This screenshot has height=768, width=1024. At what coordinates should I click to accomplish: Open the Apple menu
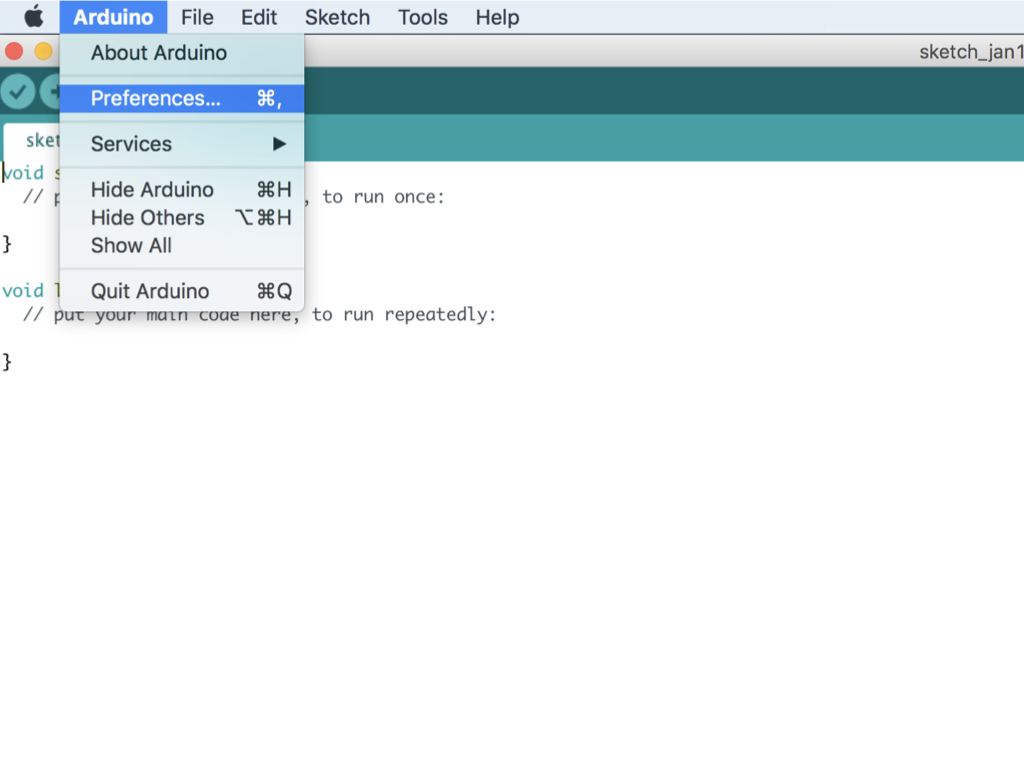tap(33, 17)
